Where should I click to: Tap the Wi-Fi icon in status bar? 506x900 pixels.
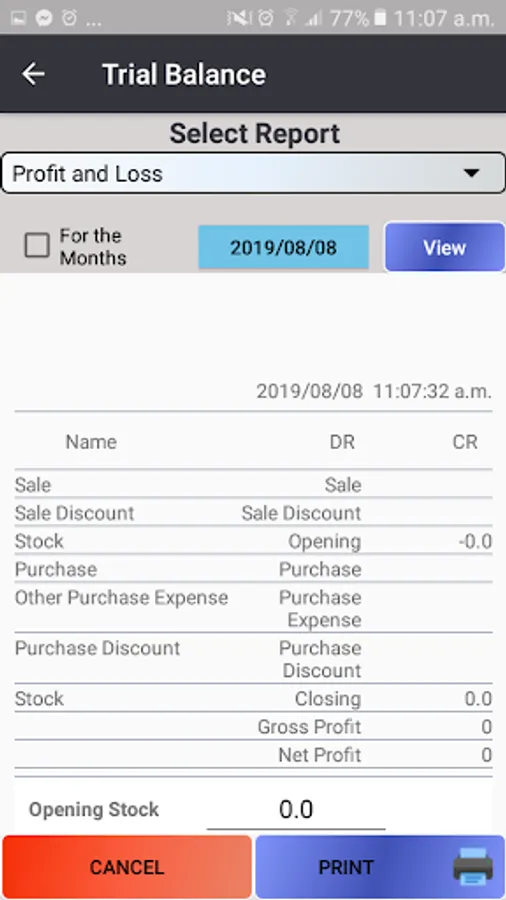coord(291,18)
